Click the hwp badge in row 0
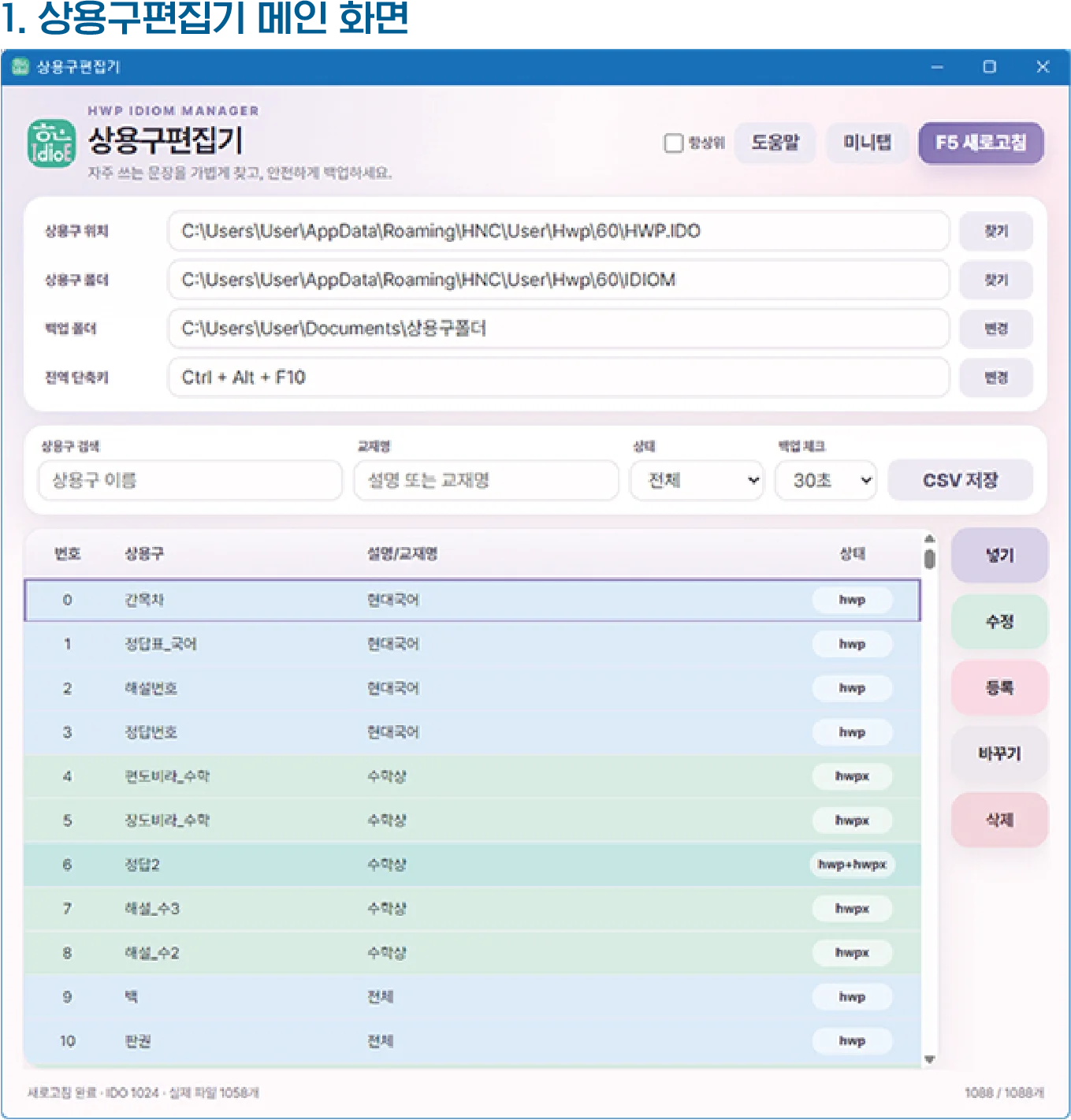The height and width of the screenshot is (1120, 1071). (852, 600)
